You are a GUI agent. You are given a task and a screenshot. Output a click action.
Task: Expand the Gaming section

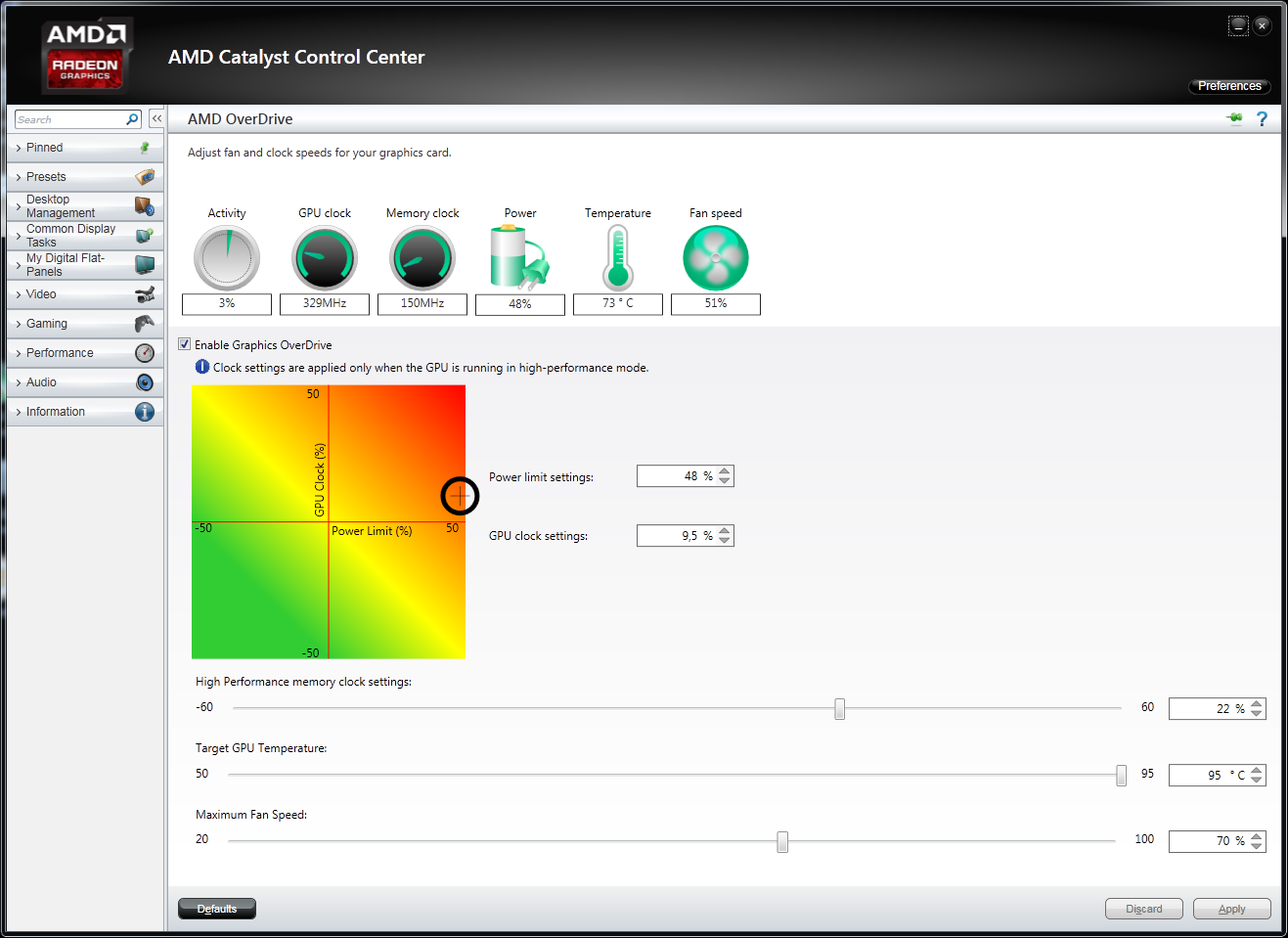pos(85,324)
